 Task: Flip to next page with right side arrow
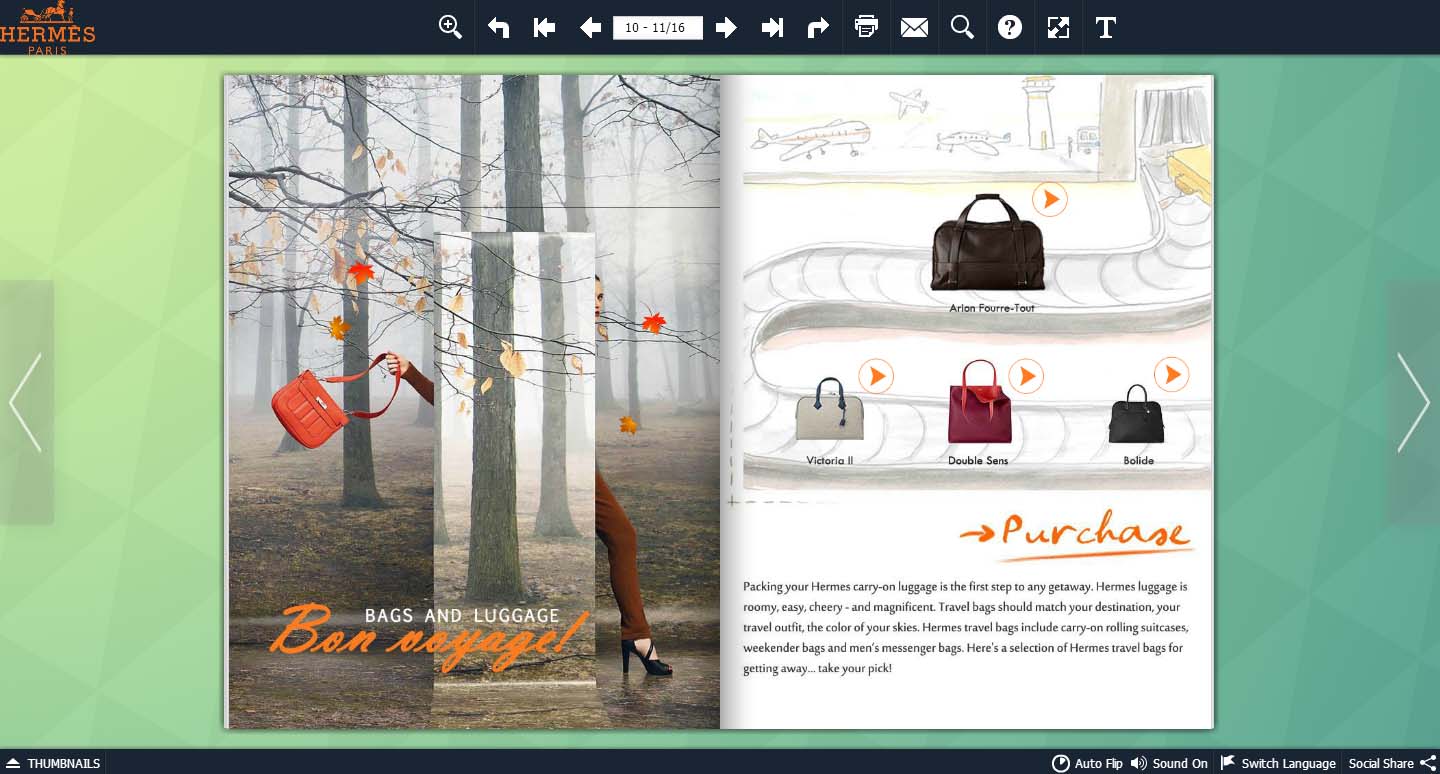pyautogui.click(x=1413, y=402)
